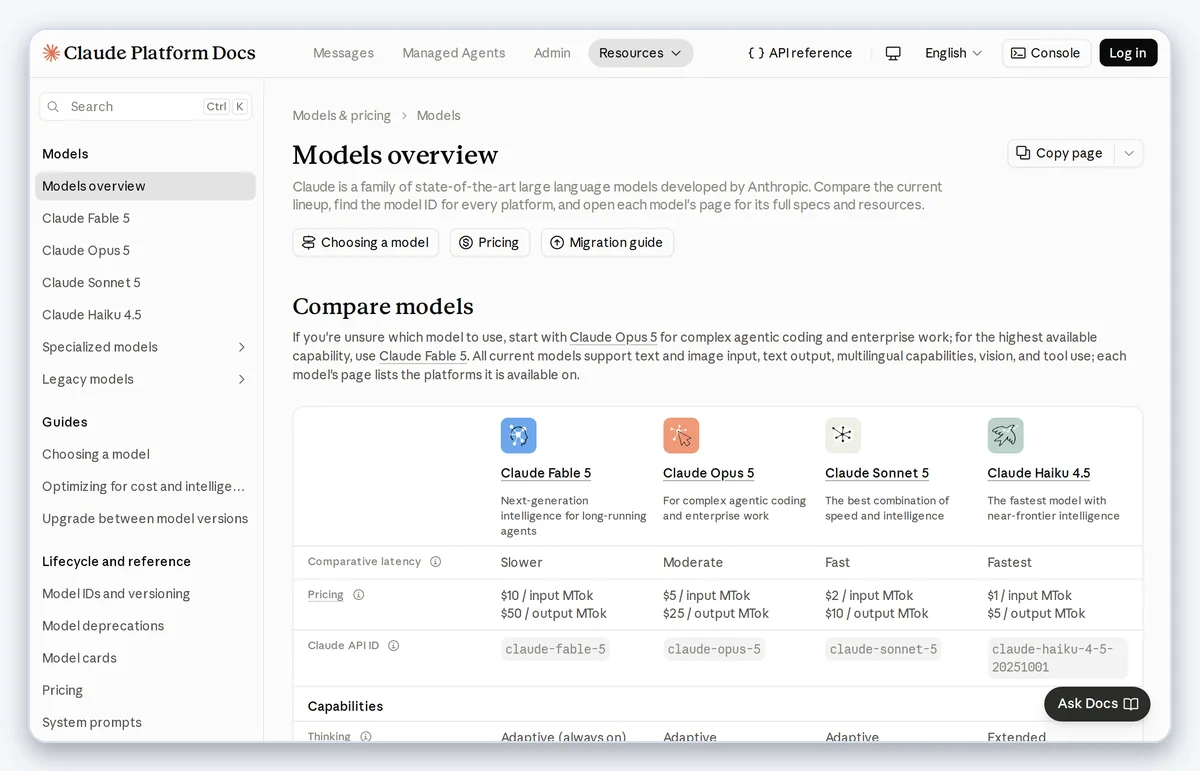Open Model IDs and versioning page
The image size is (1200, 771).
coord(145,593)
